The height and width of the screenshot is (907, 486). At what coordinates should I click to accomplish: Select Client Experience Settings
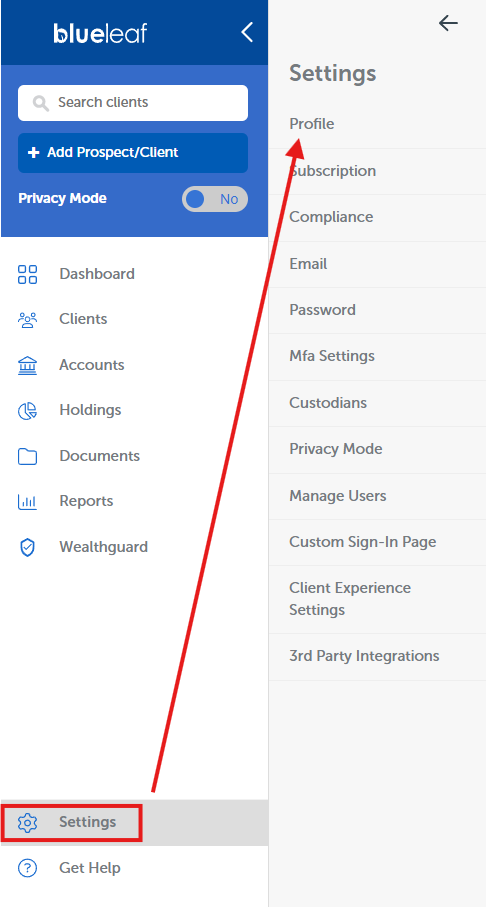pos(377,599)
